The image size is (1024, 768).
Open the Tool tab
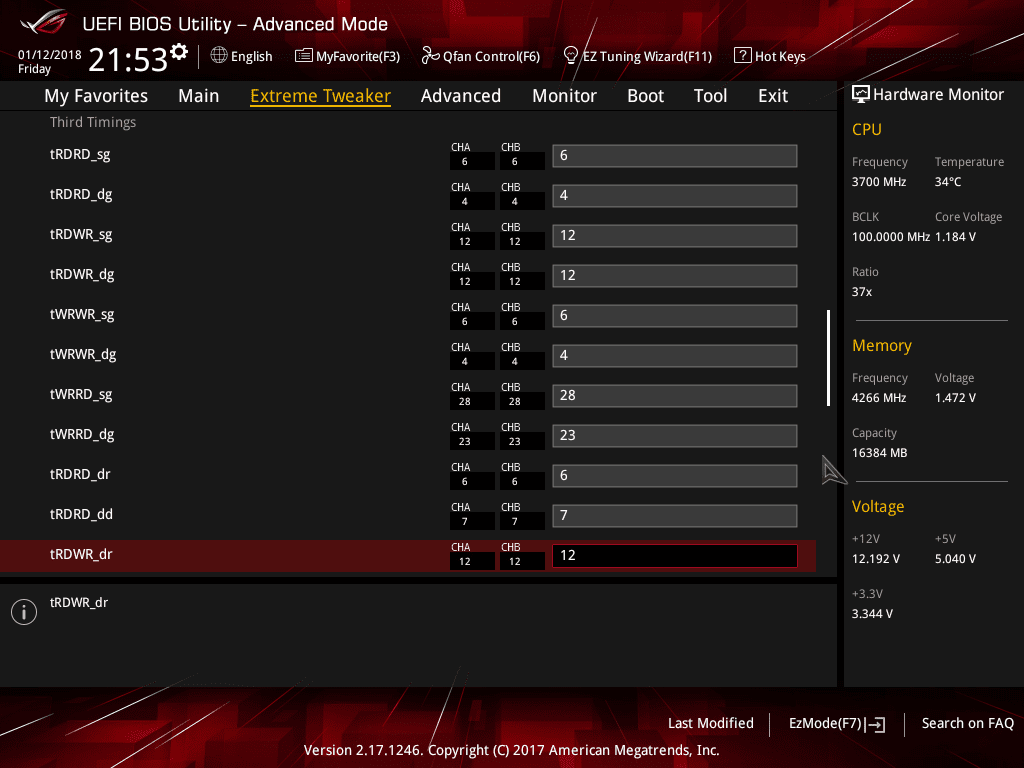(711, 96)
